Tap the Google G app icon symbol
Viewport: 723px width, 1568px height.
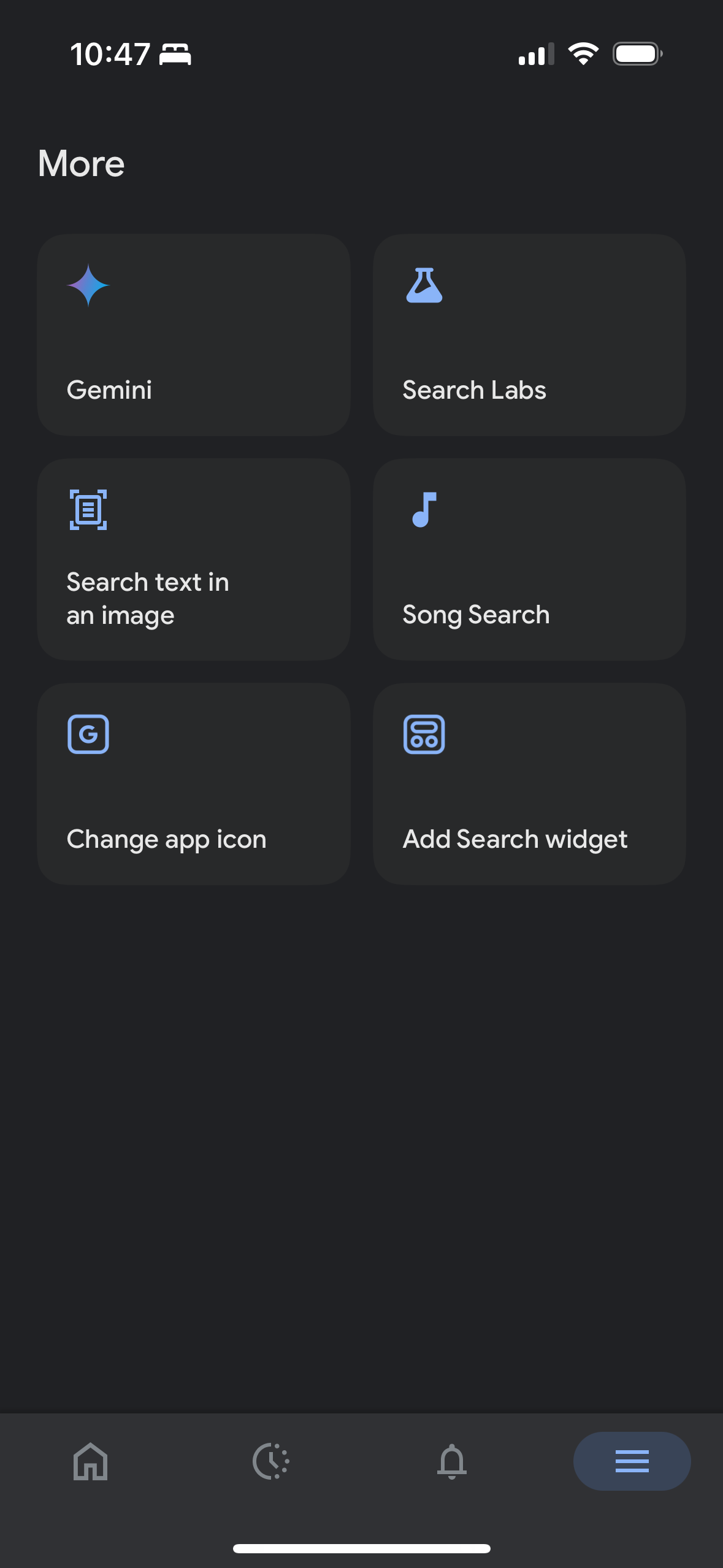click(x=88, y=734)
